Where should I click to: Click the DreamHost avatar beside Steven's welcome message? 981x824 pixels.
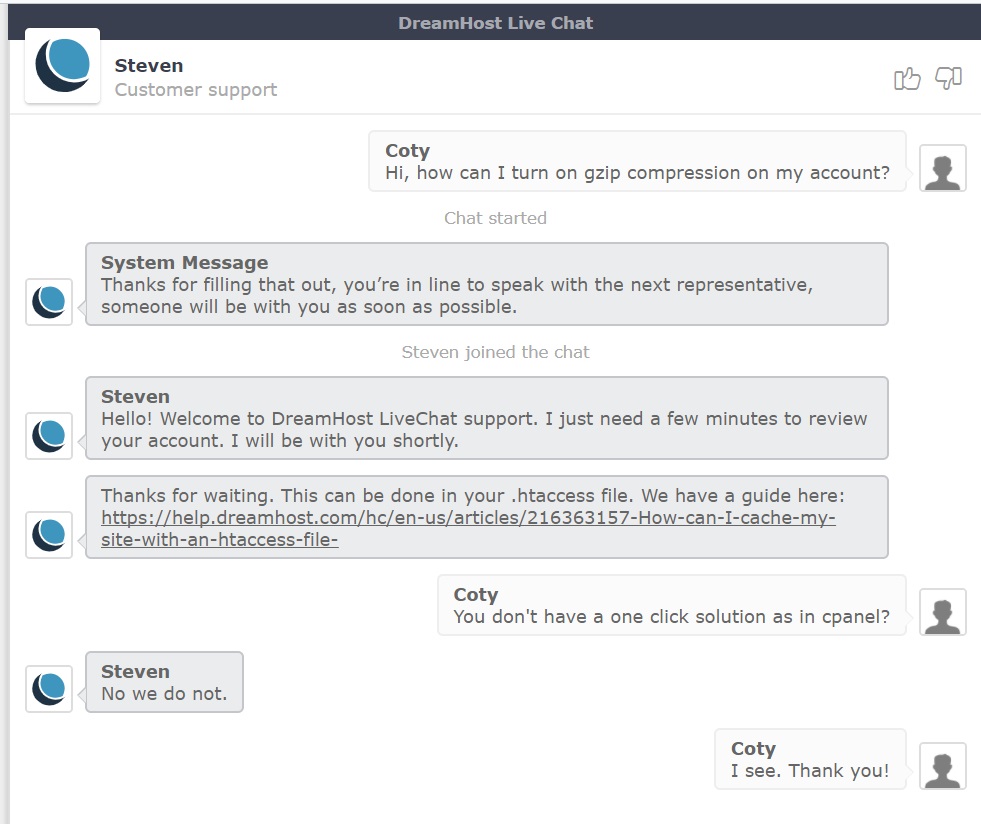tap(49, 436)
